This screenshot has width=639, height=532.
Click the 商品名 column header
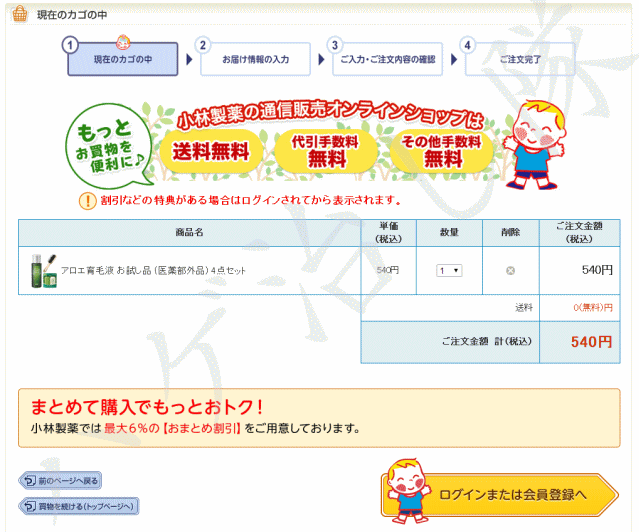[x=189, y=232]
